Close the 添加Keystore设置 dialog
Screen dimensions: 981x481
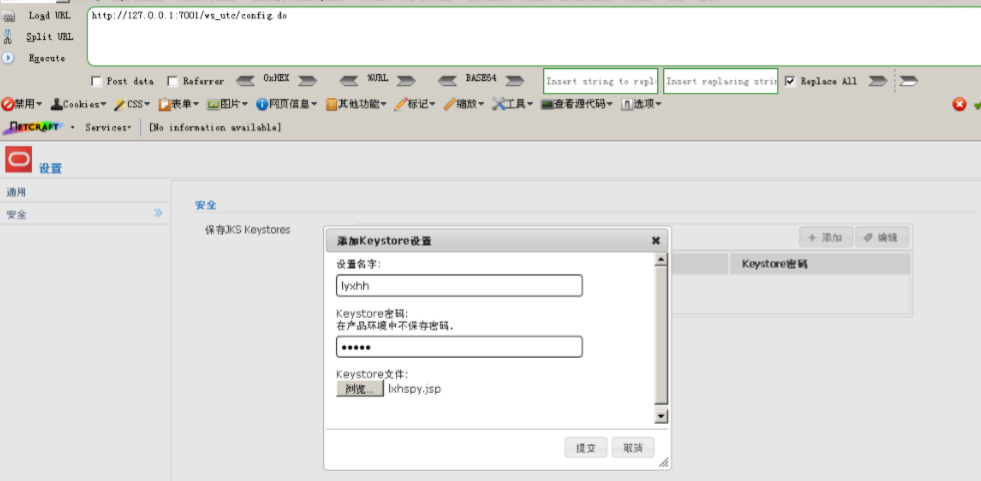pos(656,240)
